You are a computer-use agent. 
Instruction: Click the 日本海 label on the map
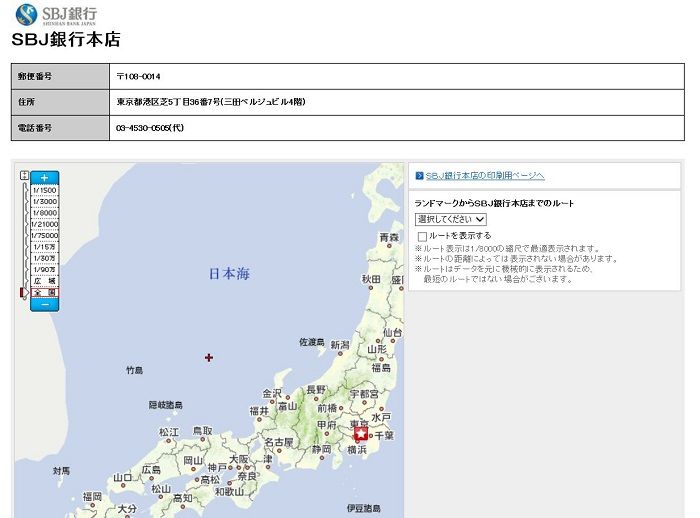229,273
